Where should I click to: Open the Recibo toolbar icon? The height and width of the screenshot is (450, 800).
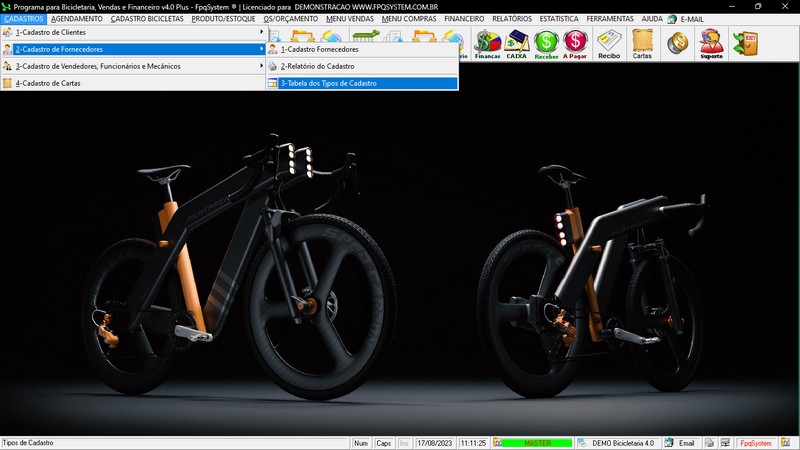[609, 43]
